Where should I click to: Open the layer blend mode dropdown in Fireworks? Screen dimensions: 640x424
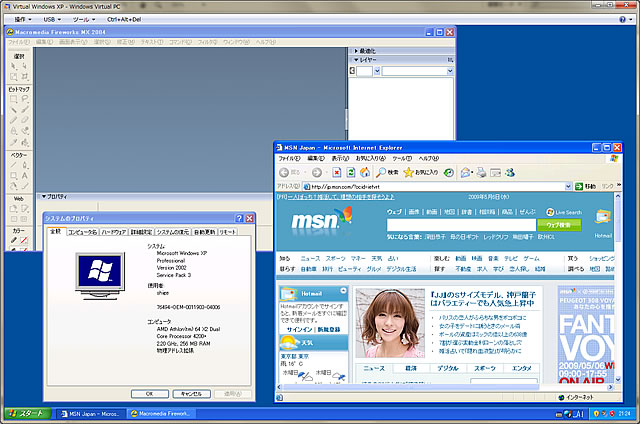click(450, 71)
